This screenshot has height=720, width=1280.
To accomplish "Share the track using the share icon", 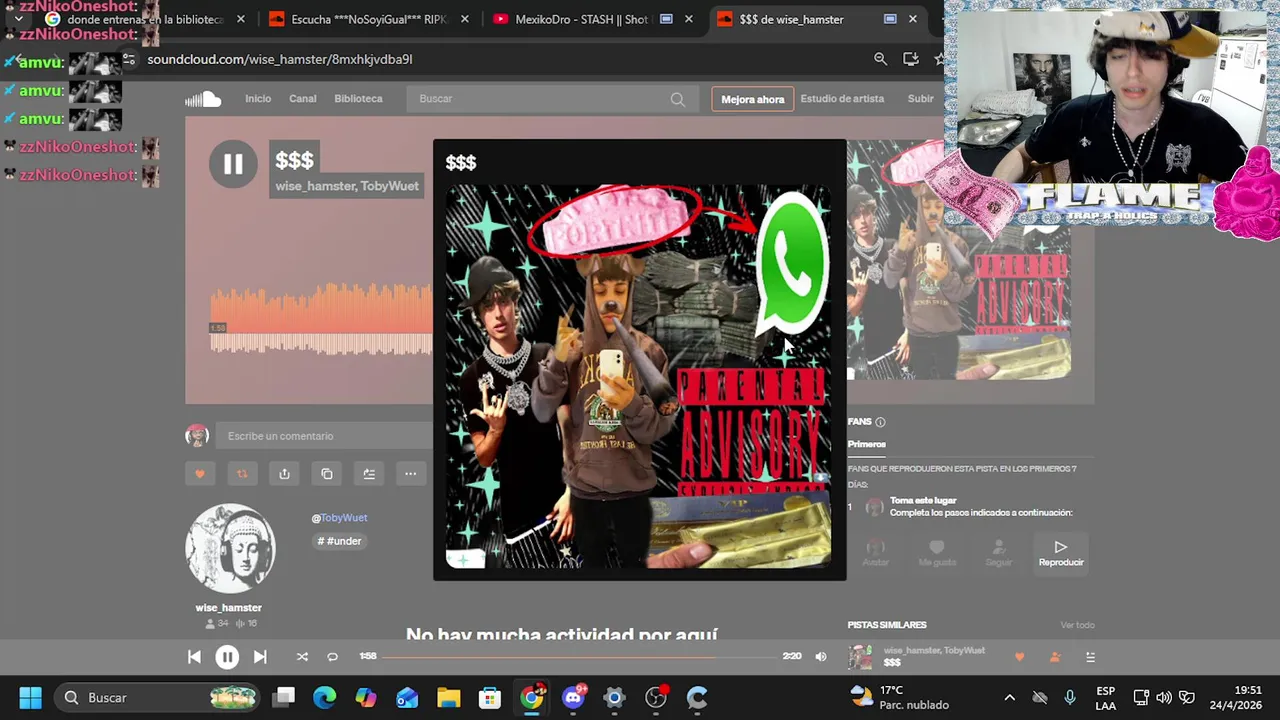I will click(284, 474).
